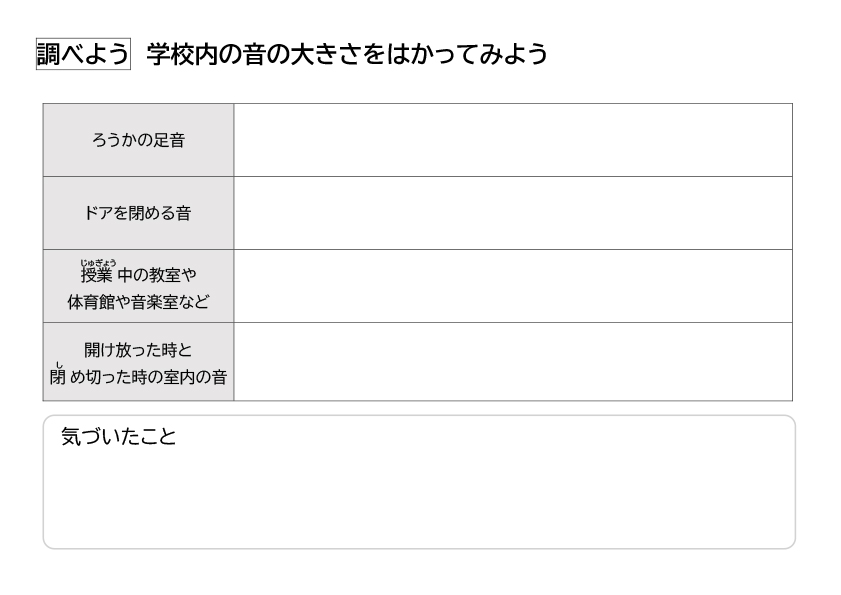Click the 開け放った時と row label cell
The image size is (841, 595).
pos(138,362)
